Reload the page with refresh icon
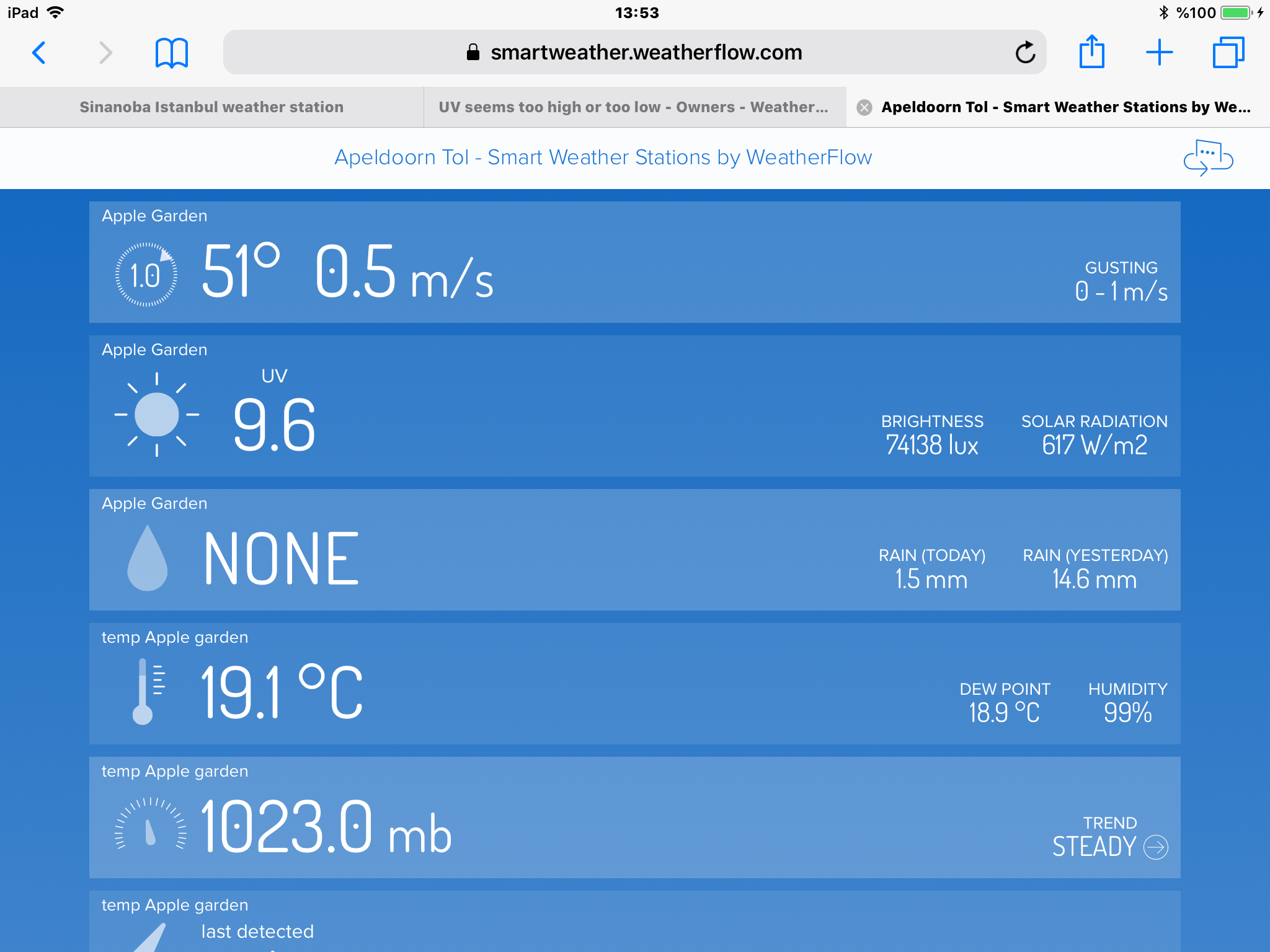1270x952 pixels. 1025,53
